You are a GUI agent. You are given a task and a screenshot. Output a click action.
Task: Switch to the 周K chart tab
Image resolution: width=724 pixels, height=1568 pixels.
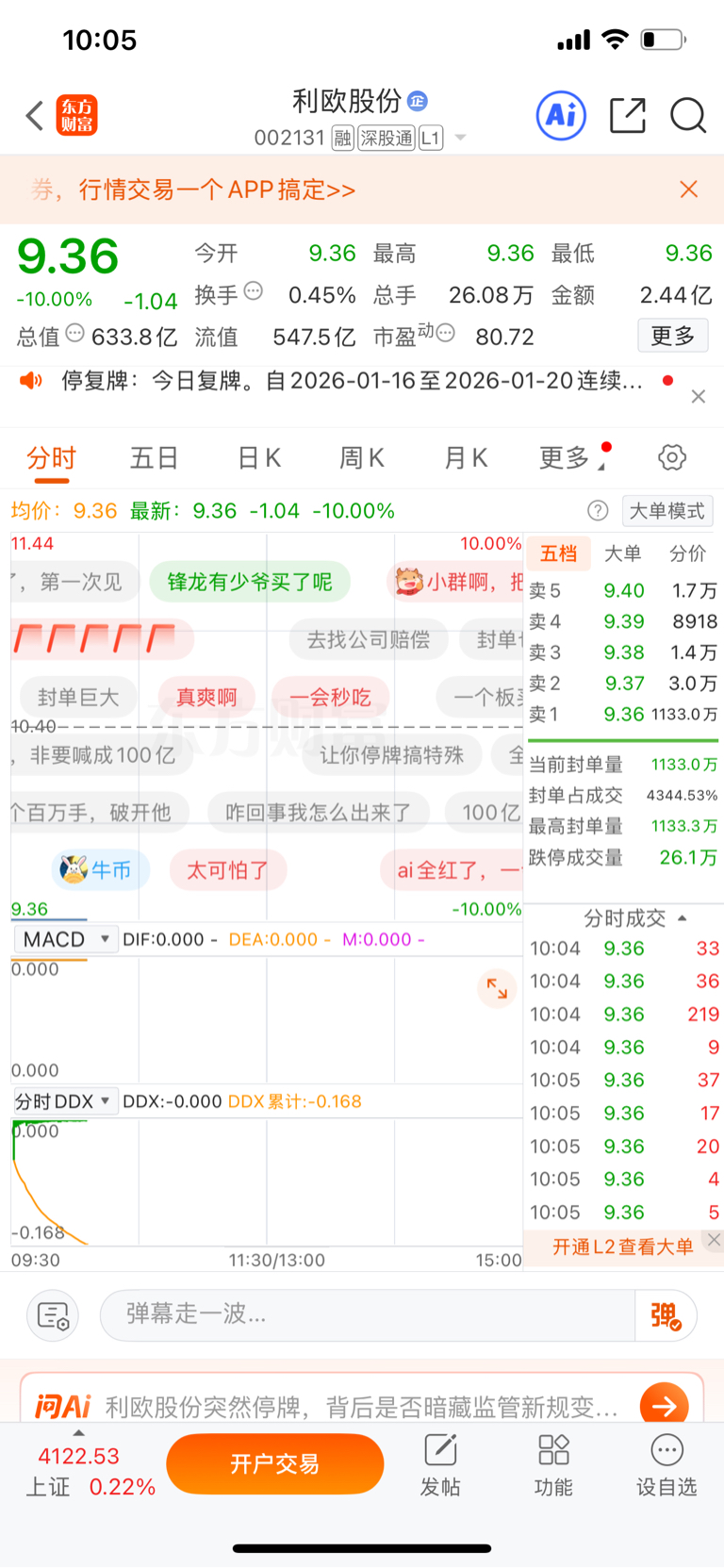362,458
